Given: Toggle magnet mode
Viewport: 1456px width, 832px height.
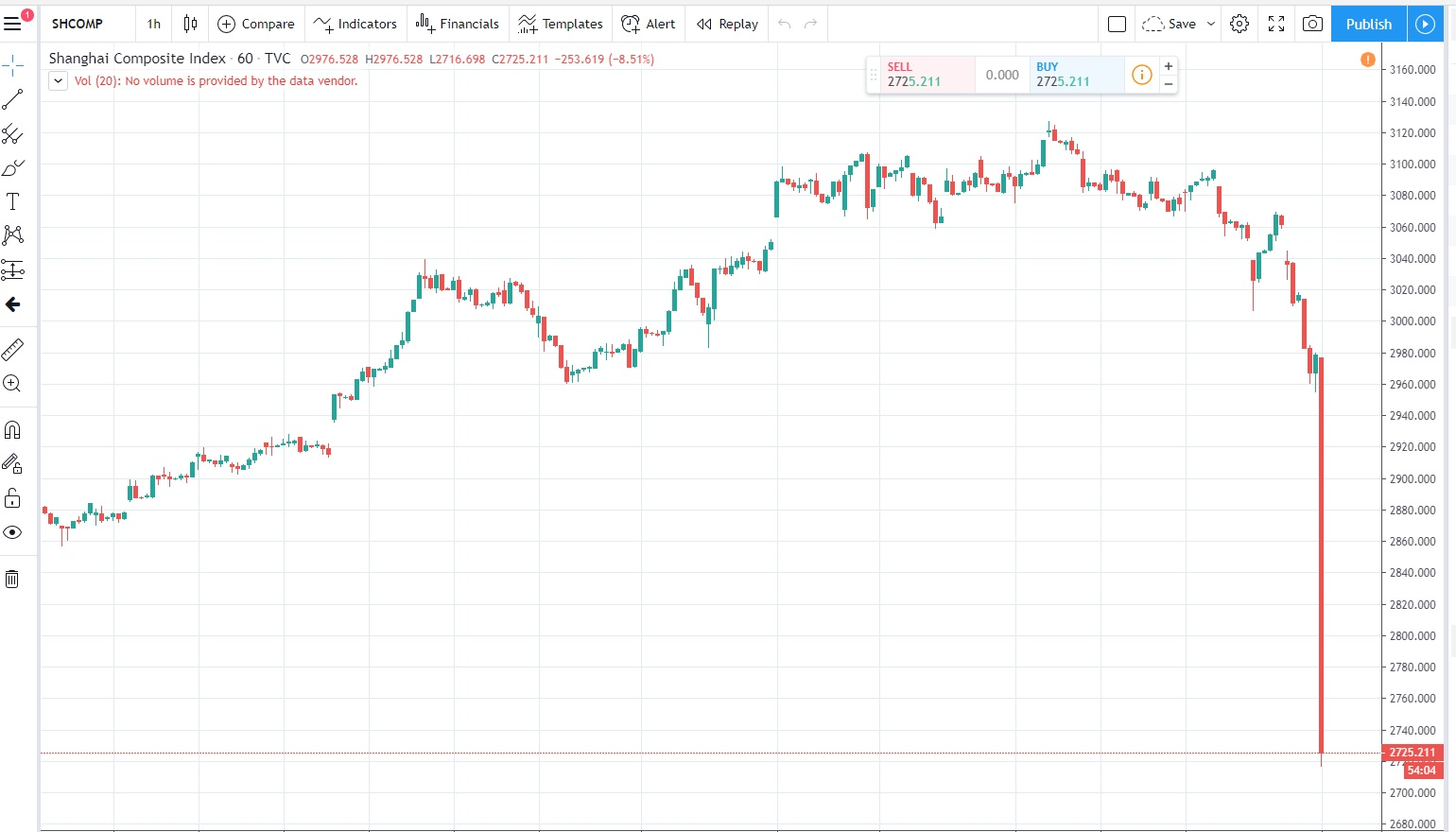Looking at the screenshot, I should (x=13, y=430).
